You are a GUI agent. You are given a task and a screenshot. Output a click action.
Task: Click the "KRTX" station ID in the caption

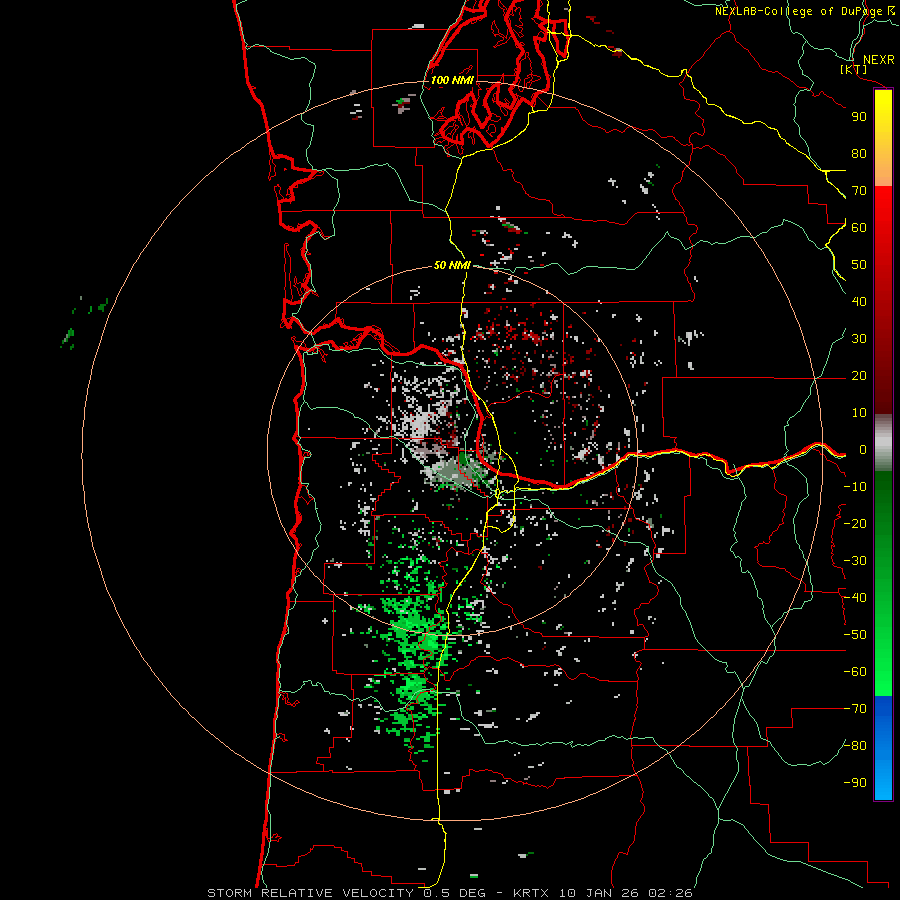[531, 893]
